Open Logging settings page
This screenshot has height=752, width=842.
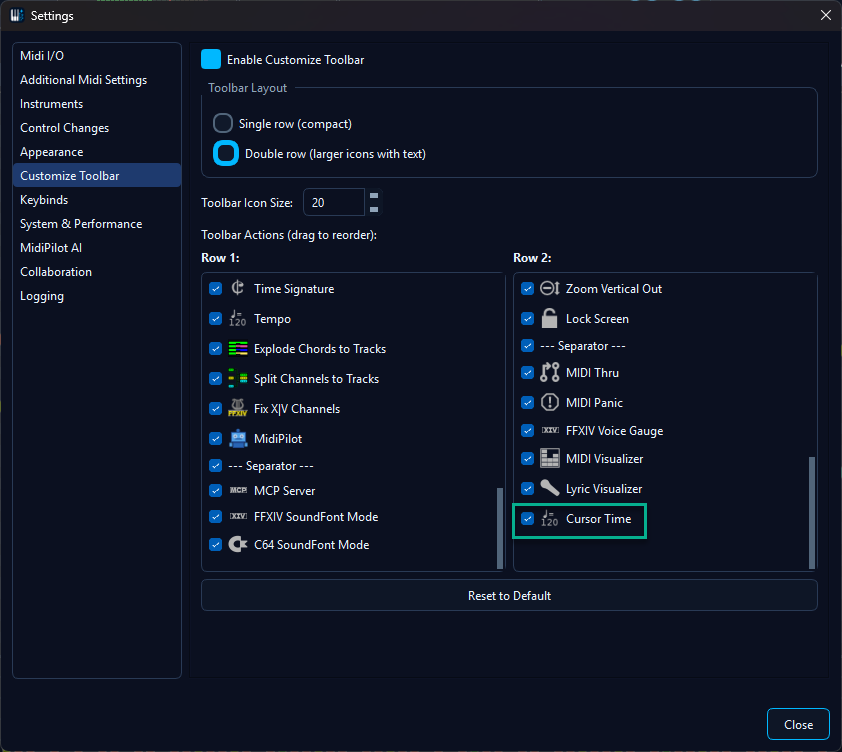click(x=97, y=296)
